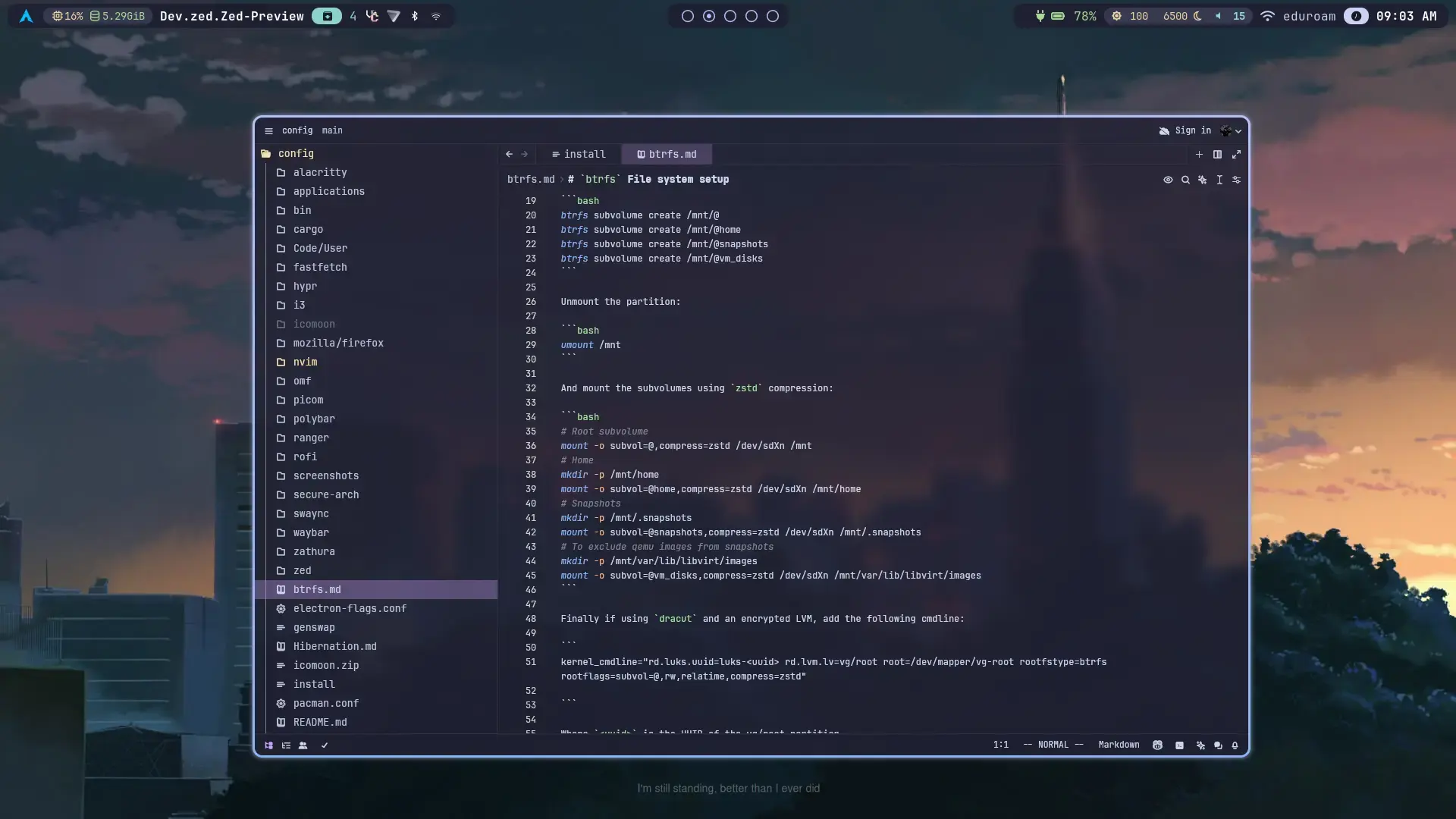Zoom the editor pane with expand arrows
Screen dimensions: 1456x819
click(1236, 154)
